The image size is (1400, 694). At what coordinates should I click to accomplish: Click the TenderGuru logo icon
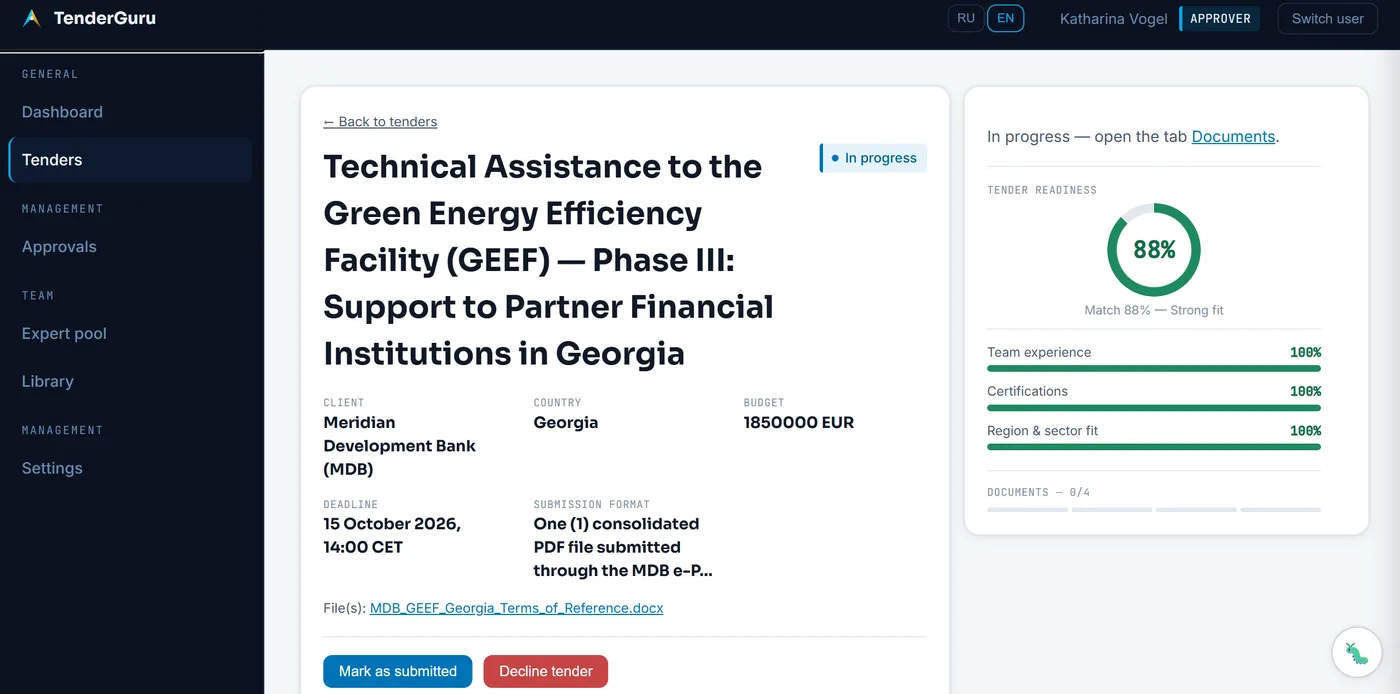(32, 18)
